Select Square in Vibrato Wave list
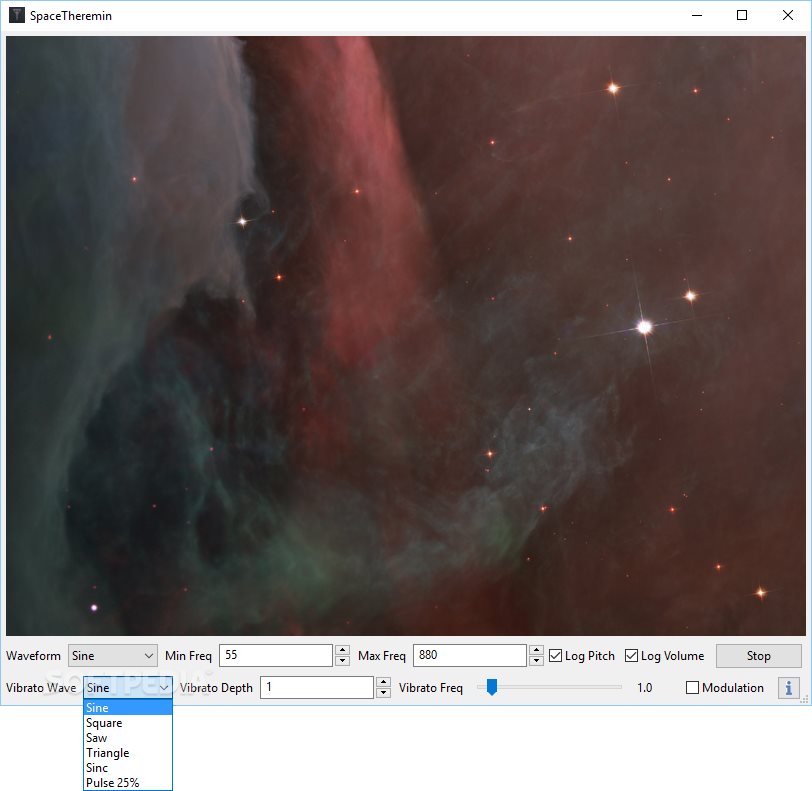812x791 pixels. pos(127,723)
